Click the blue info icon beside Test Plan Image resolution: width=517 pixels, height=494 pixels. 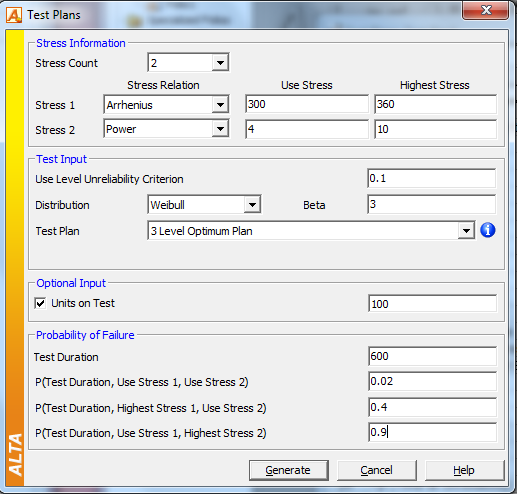[488, 230]
